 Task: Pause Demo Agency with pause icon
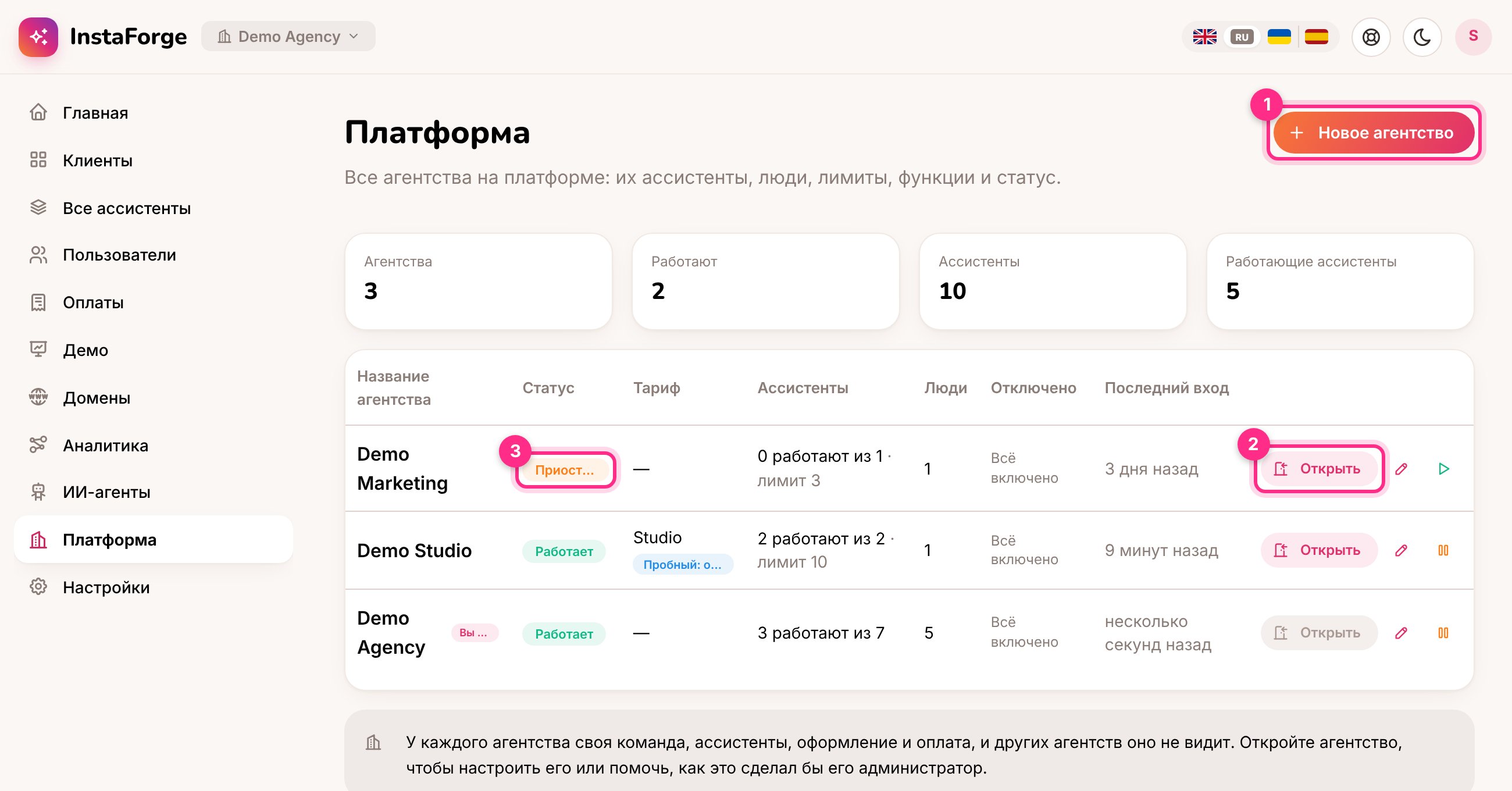coord(1443,633)
